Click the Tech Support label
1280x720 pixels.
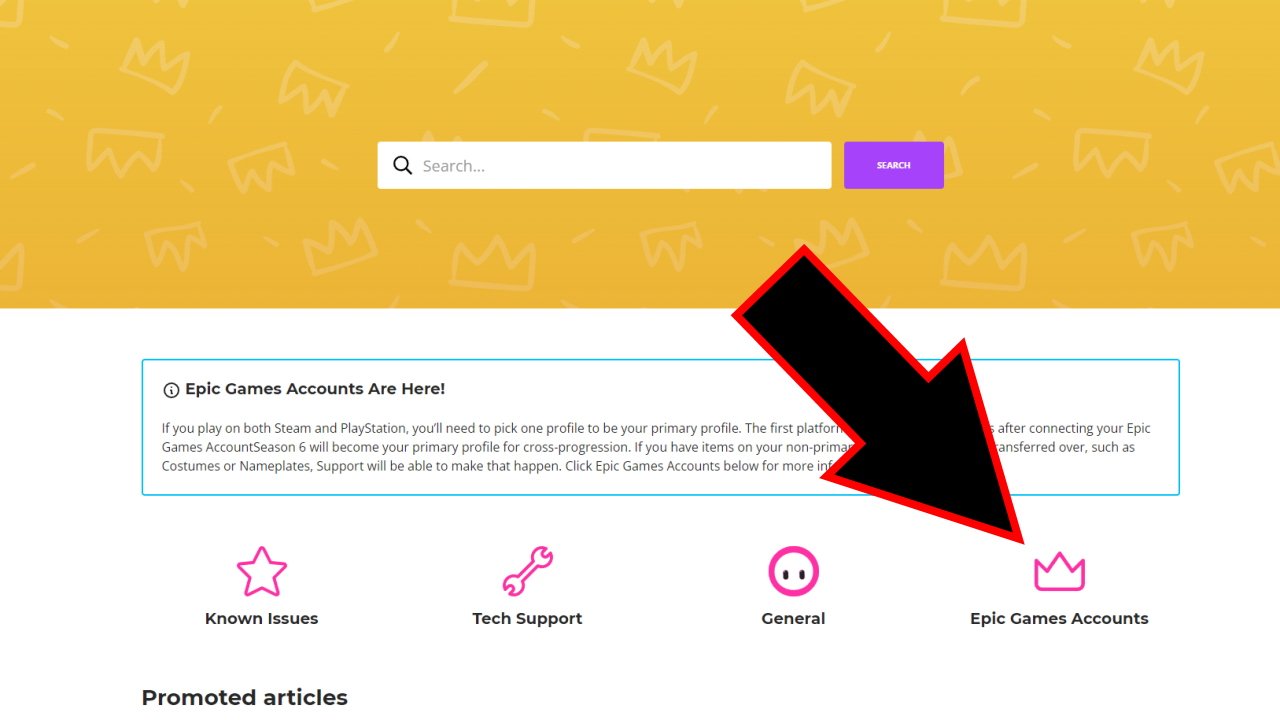[527, 618]
